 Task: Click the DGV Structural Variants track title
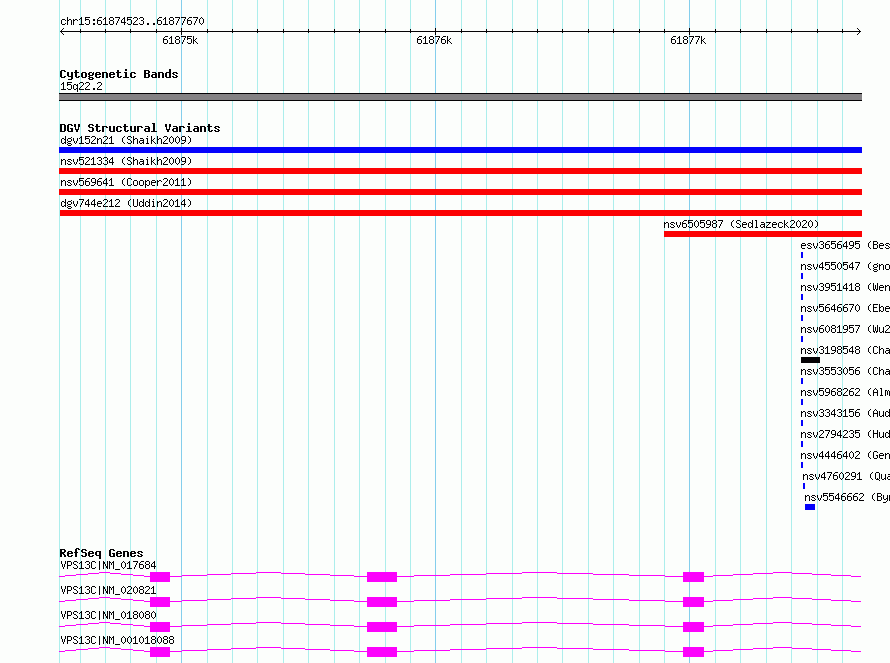[140, 128]
